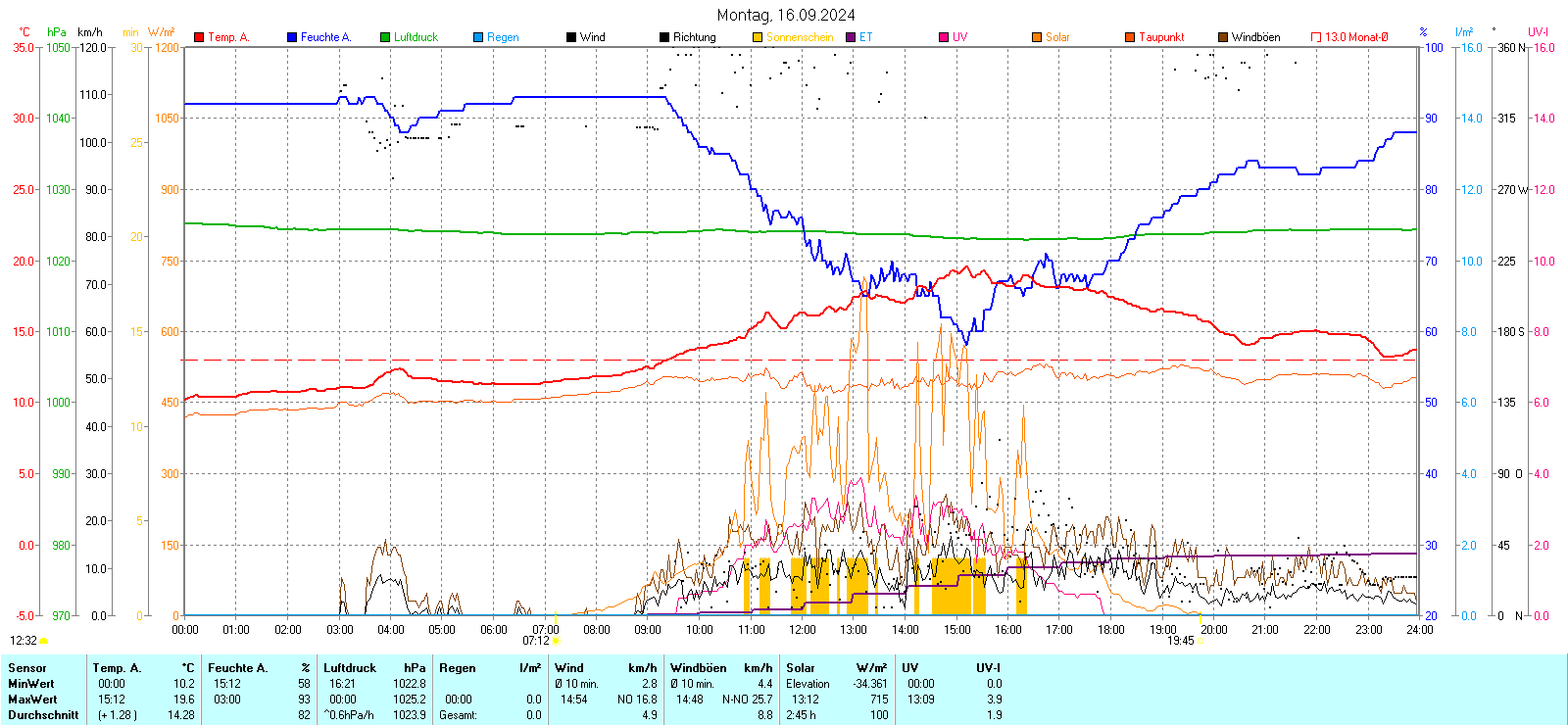This screenshot has height=725, width=1568.
Task: Toggle the 13.0 Monat-Ø outlined box
Action: 1316,37
